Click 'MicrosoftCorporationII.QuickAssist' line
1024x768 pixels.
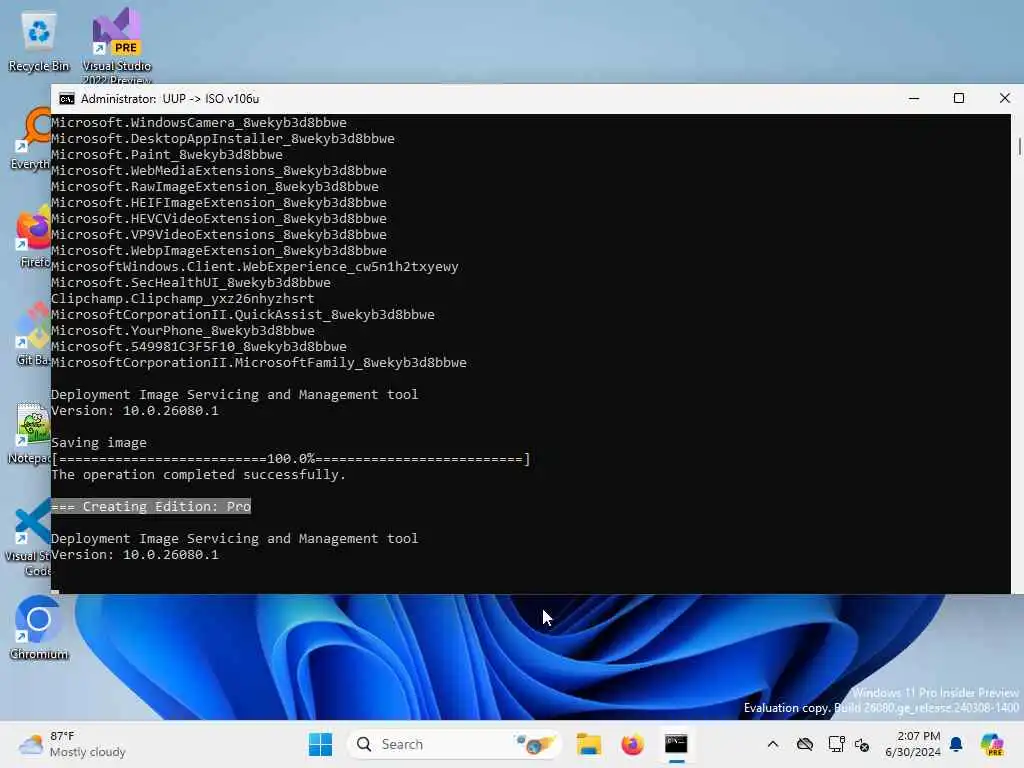[243, 314]
